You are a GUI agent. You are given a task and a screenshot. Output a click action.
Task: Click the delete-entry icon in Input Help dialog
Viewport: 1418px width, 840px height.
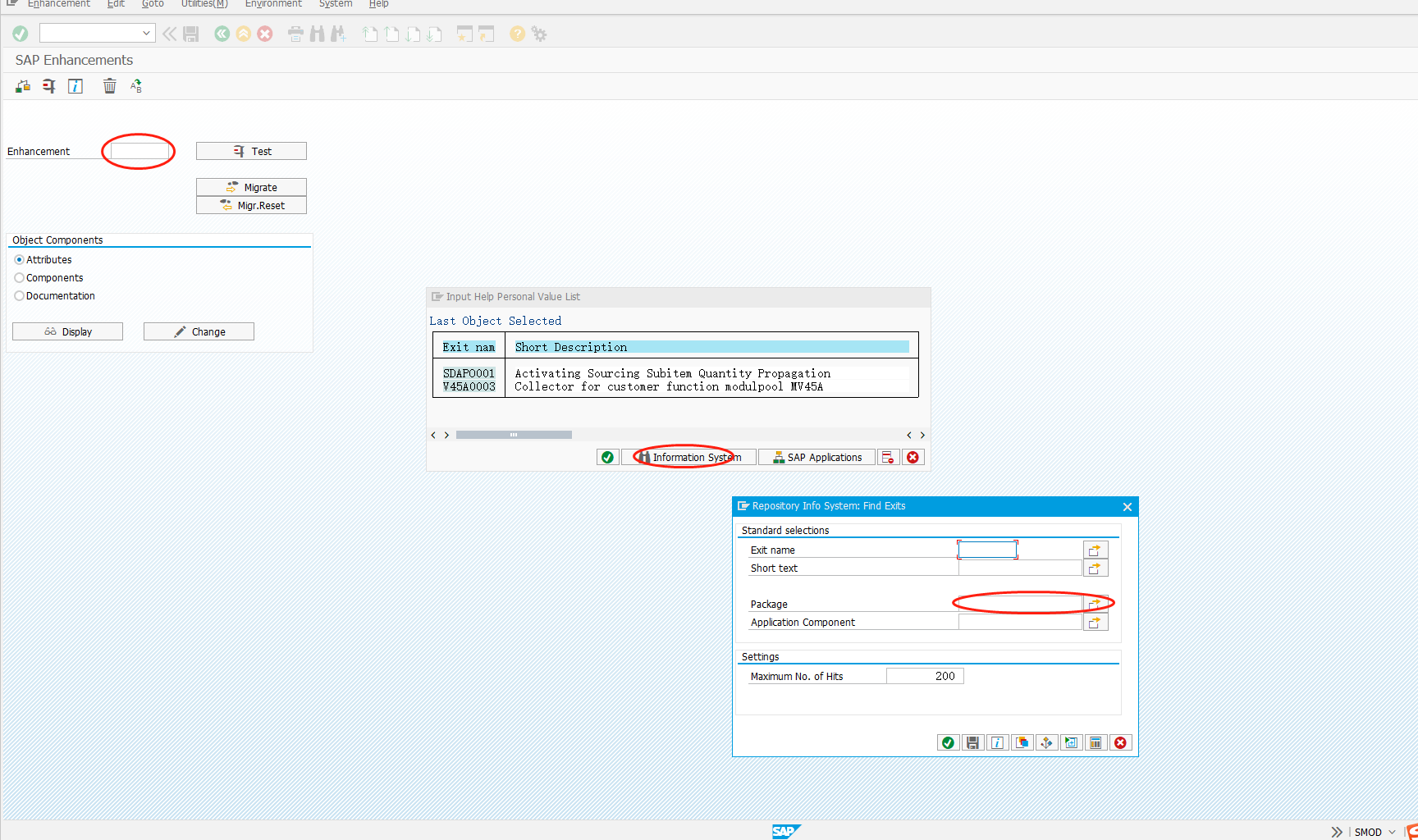coord(888,457)
